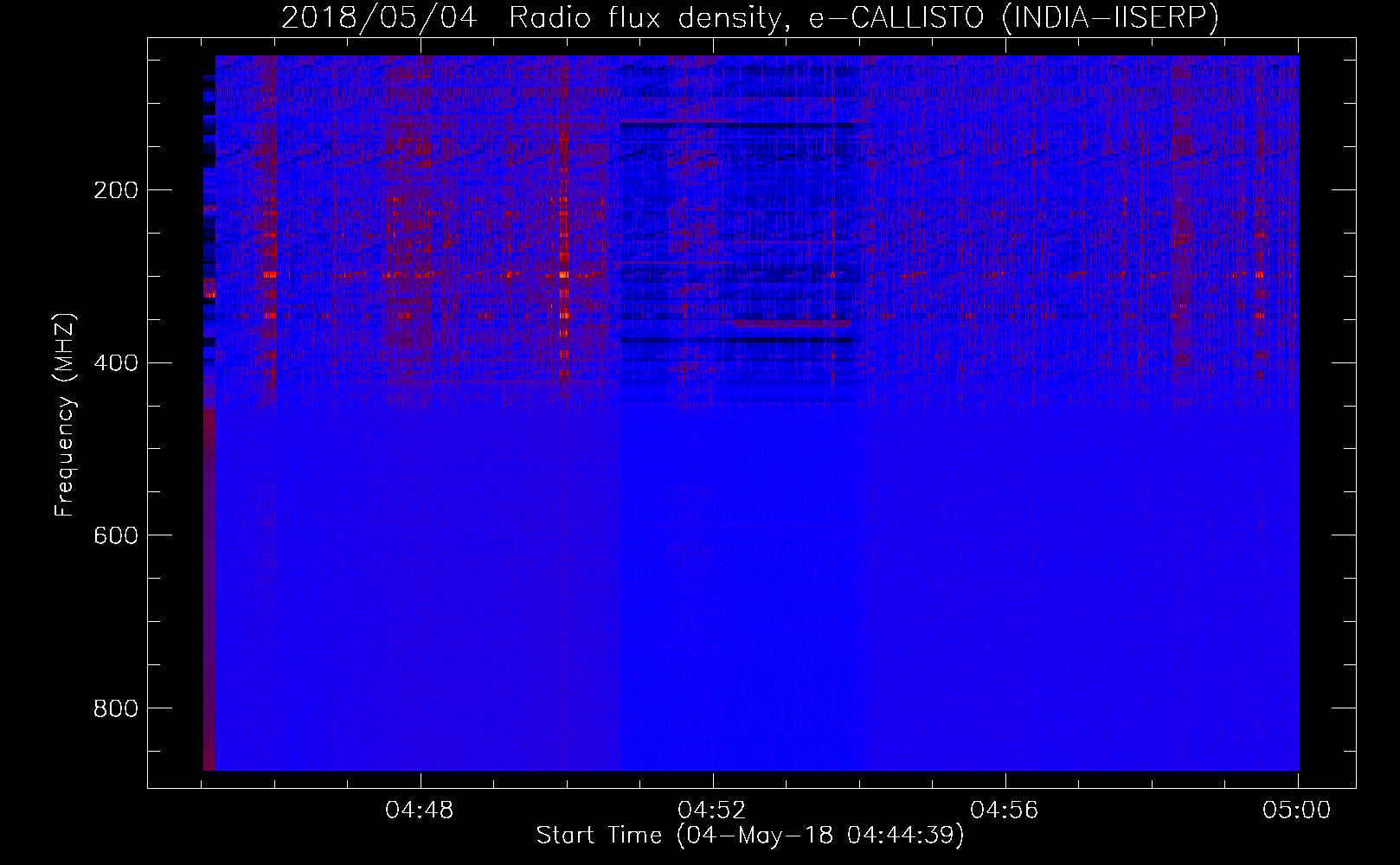Image resolution: width=1400 pixels, height=865 pixels.
Task: Click the 'Frequency (MHZ)' axis label
Action: coord(65,415)
